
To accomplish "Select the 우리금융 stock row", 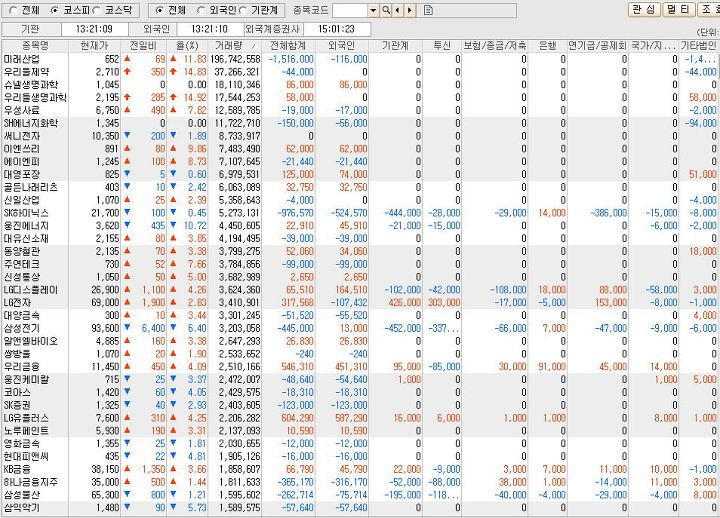I will [x=360, y=367].
